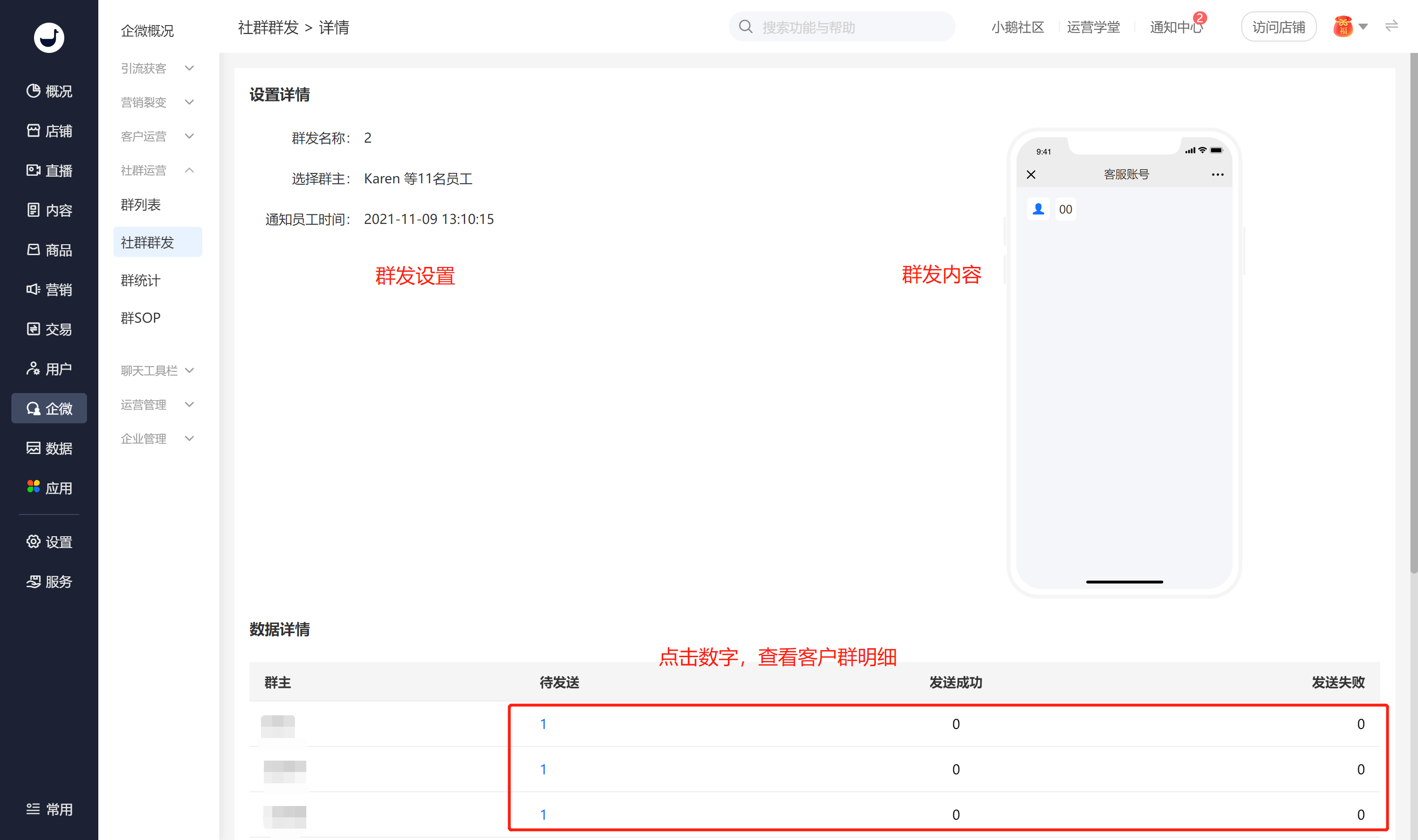The image size is (1418, 840).
Task: Open the 通知中心 notifications link
Action: (1176, 27)
